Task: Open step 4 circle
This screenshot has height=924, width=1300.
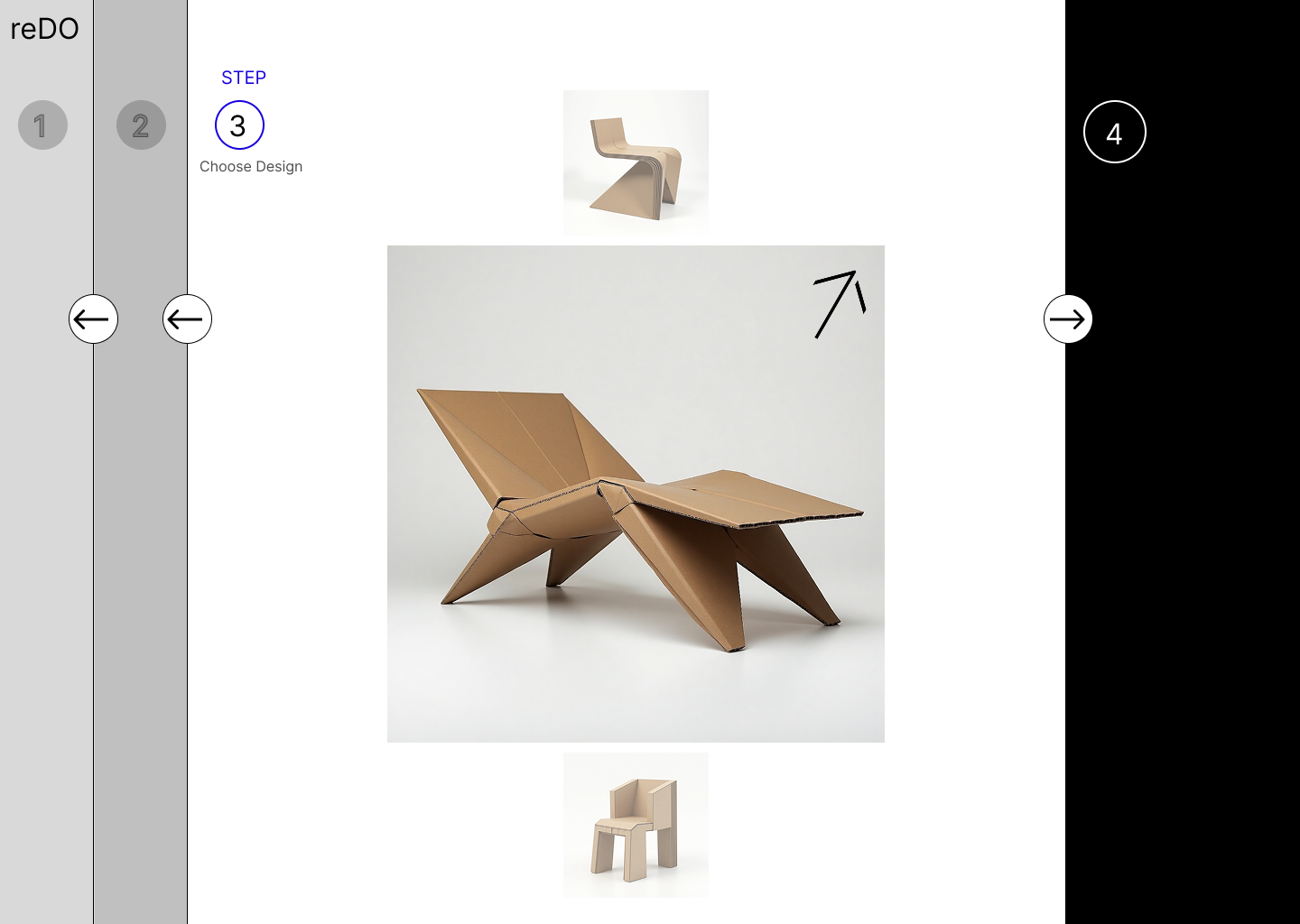Action: 1115,132
